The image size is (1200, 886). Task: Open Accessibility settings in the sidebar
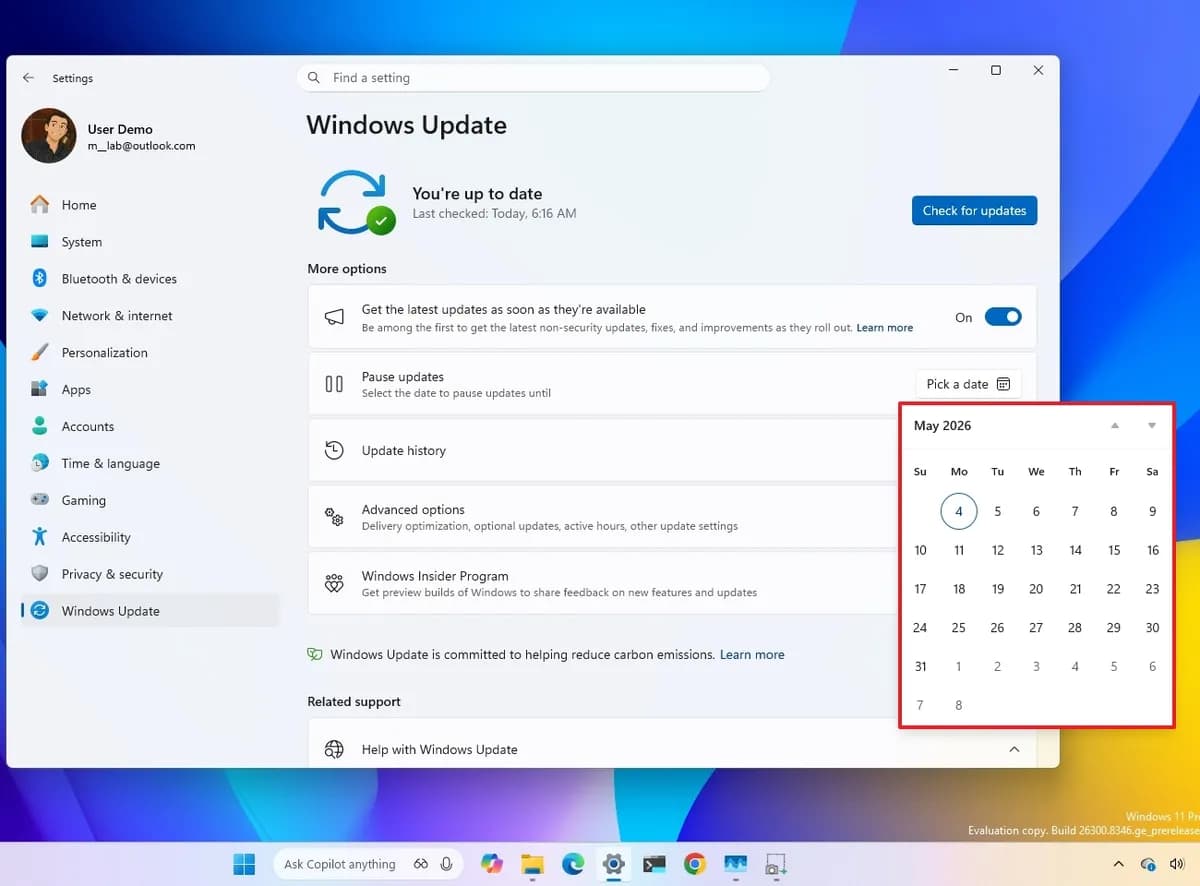point(150,538)
